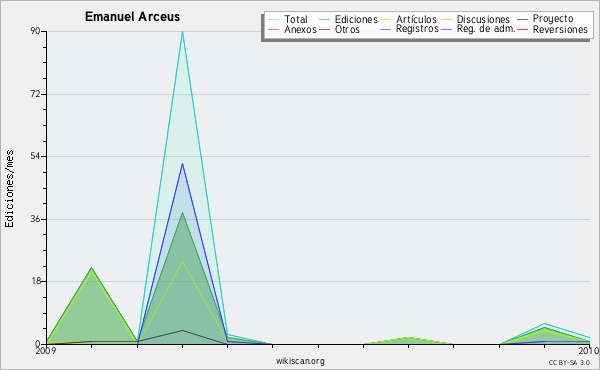Click the orange Anexos legend line swatch

[x=274, y=29]
